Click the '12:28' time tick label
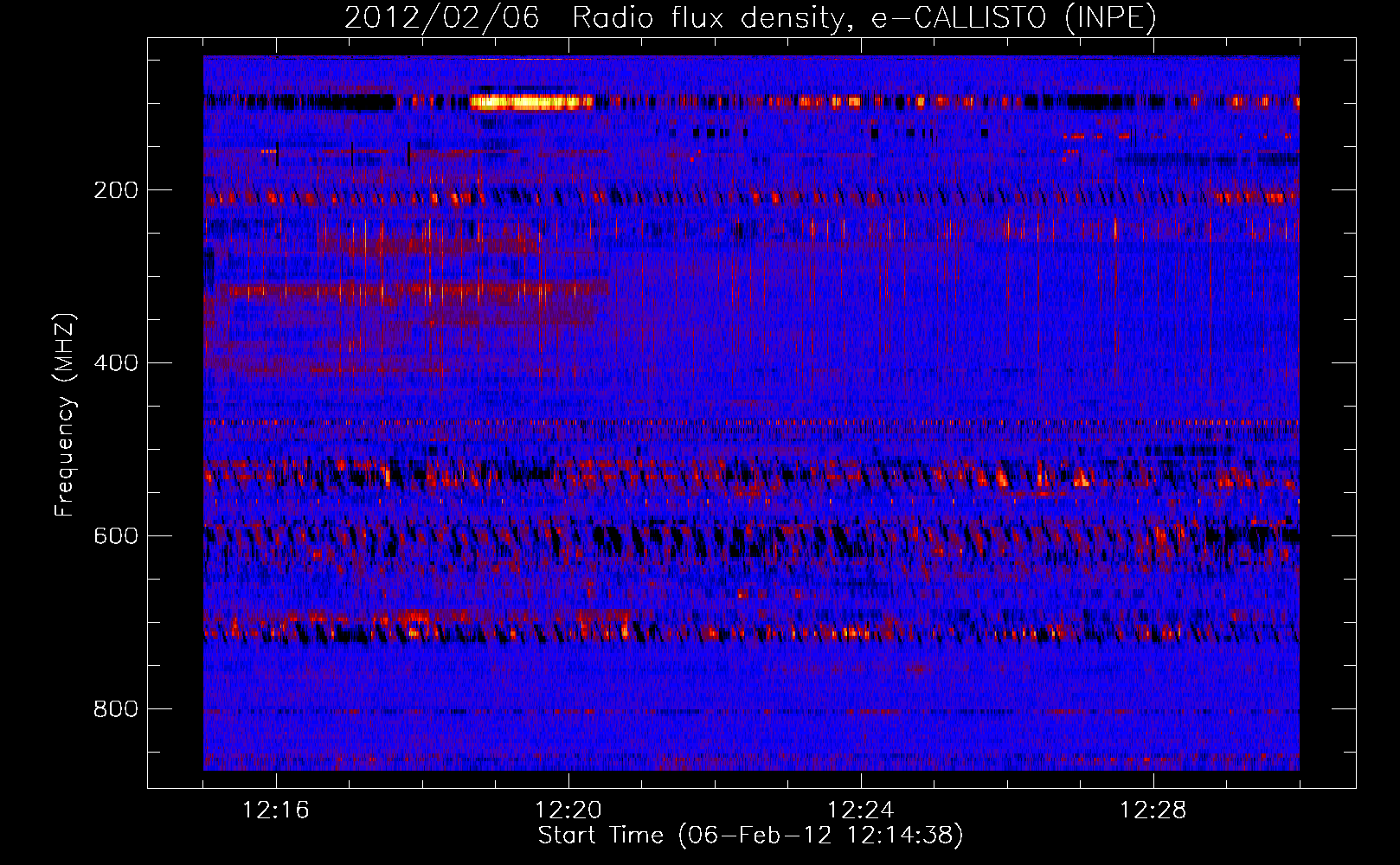This screenshot has height=865, width=1400. coord(1153,811)
